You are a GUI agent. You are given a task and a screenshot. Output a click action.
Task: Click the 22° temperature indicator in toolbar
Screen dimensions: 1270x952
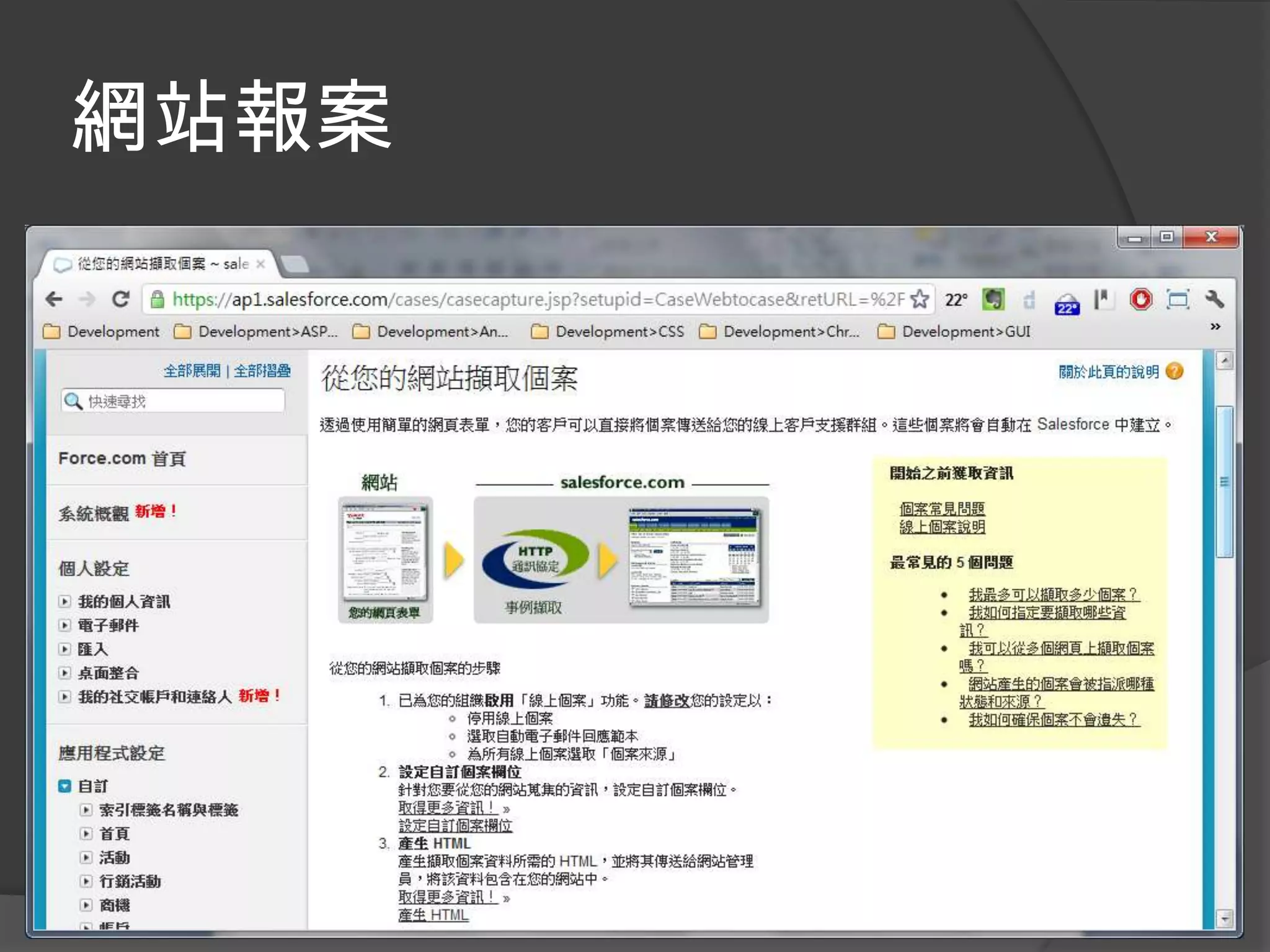click(956, 300)
